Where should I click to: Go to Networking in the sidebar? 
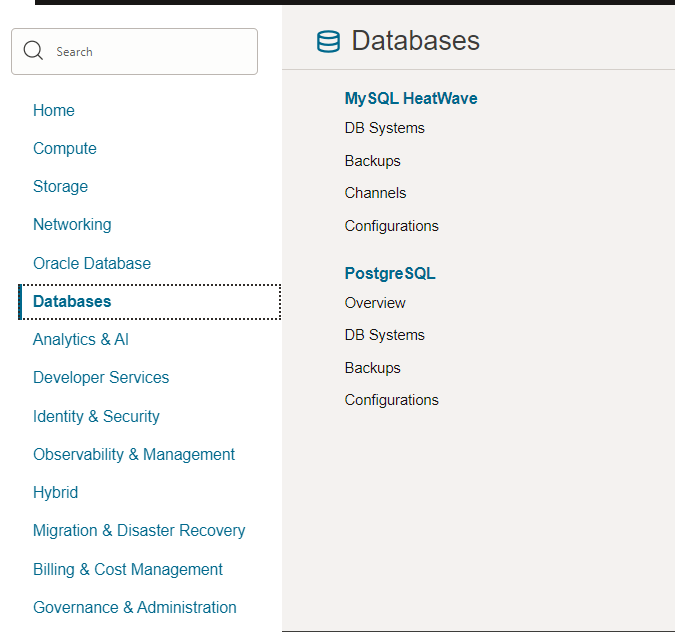click(72, 224)
